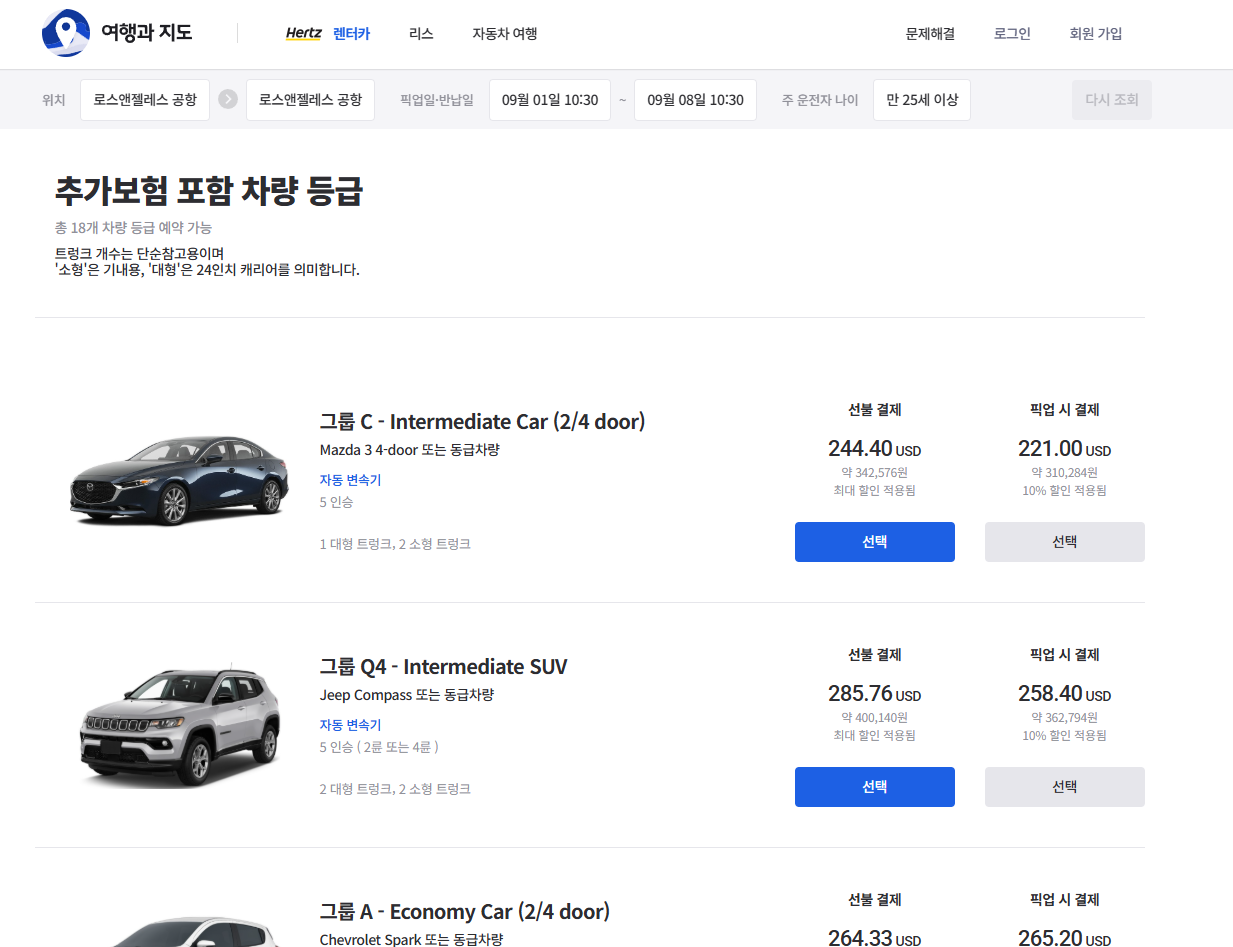
Task: Open return location 로스앤젤레스 공항 selector
Action: pyautogui.click(x=310, y=100)
